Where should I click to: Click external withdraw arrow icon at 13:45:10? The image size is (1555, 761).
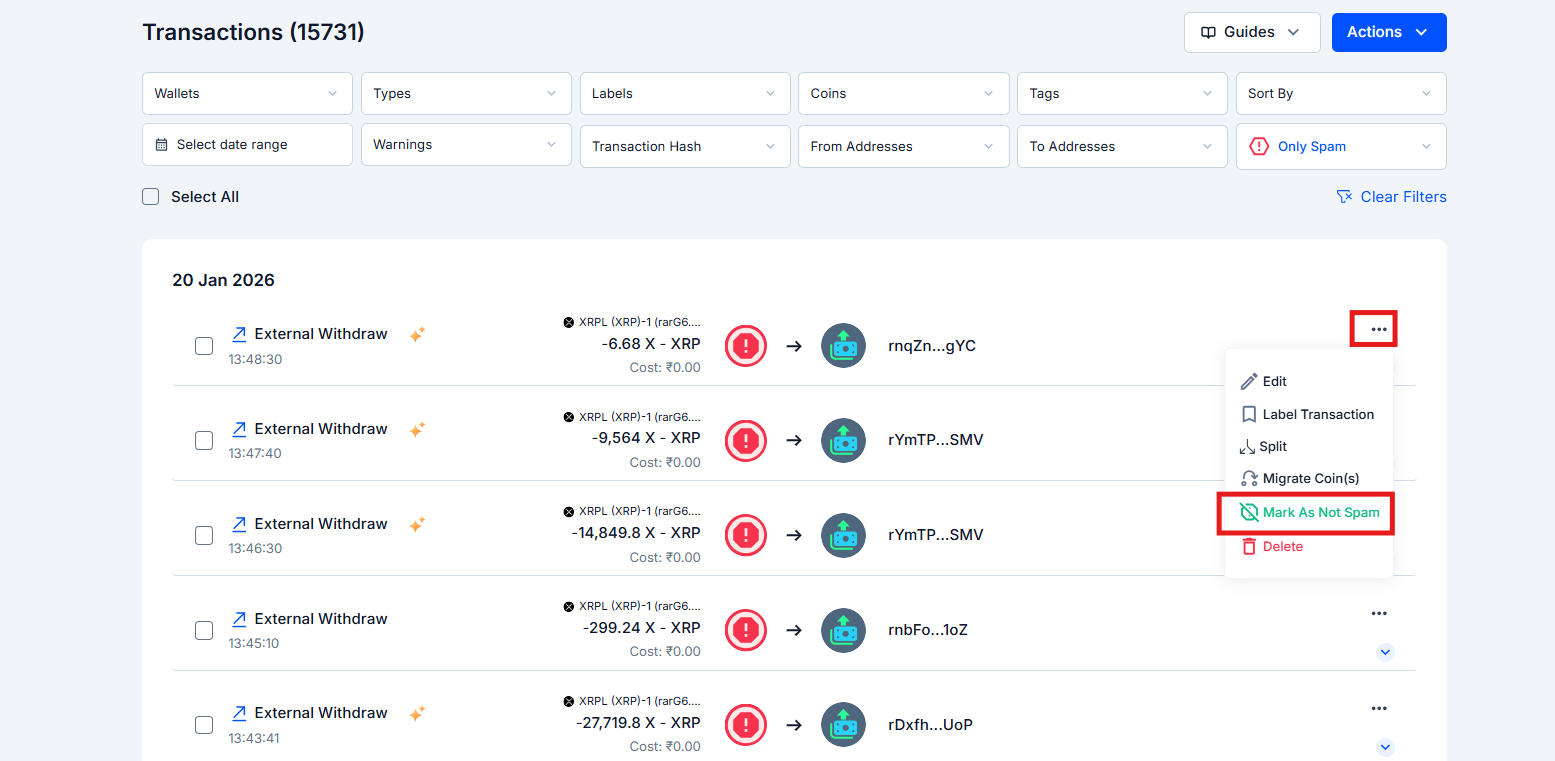click(239, 619)
